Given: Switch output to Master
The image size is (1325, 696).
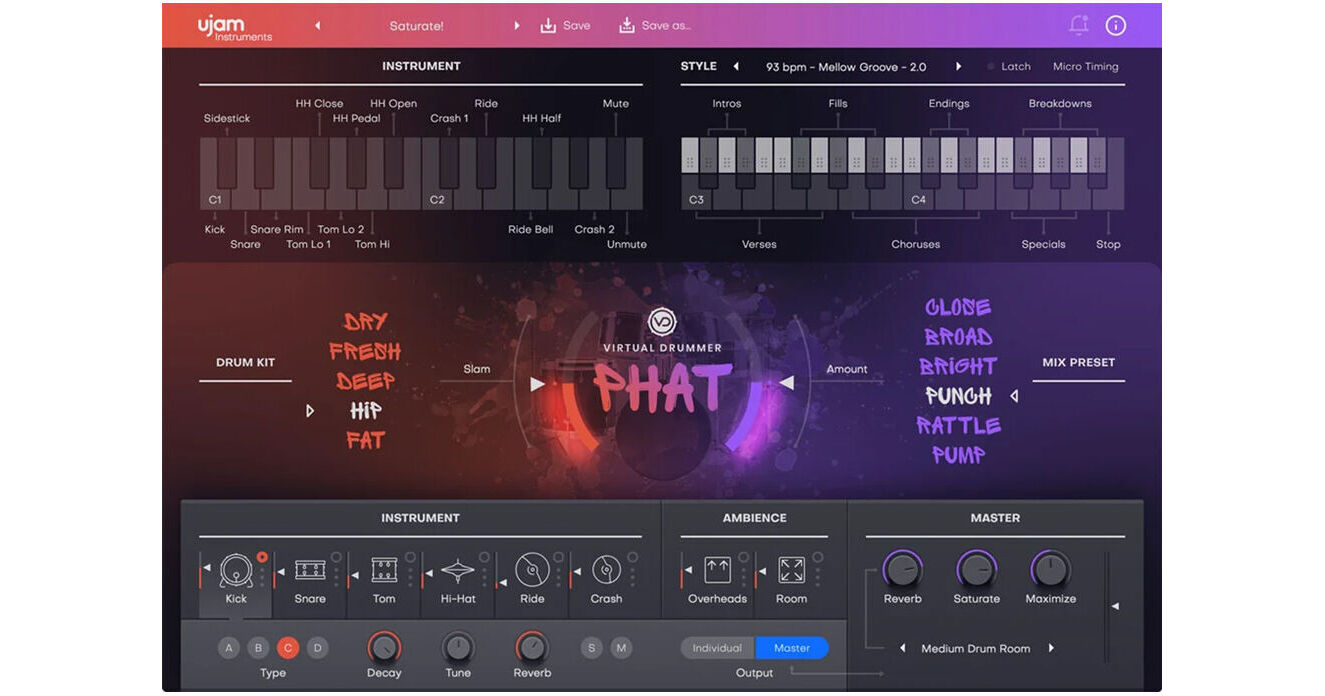Looking at the screenshot, I should [792, 648].
